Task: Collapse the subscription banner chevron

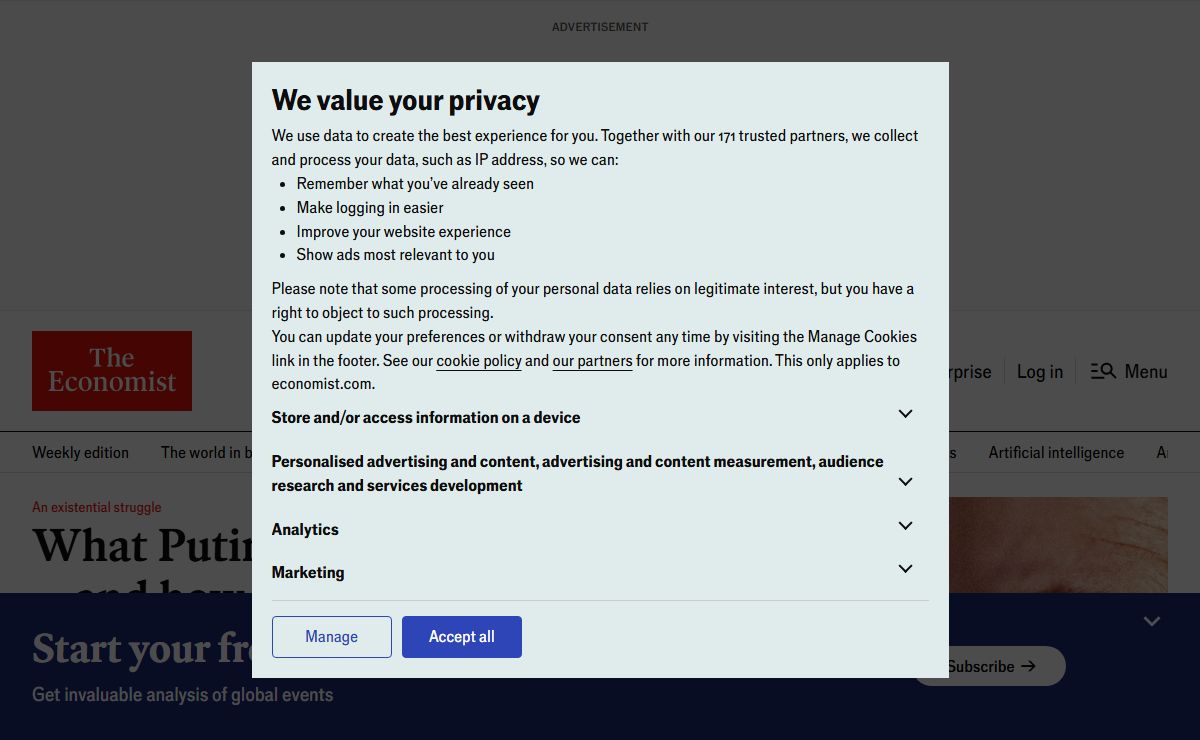Action: (x=1152, y=621)
